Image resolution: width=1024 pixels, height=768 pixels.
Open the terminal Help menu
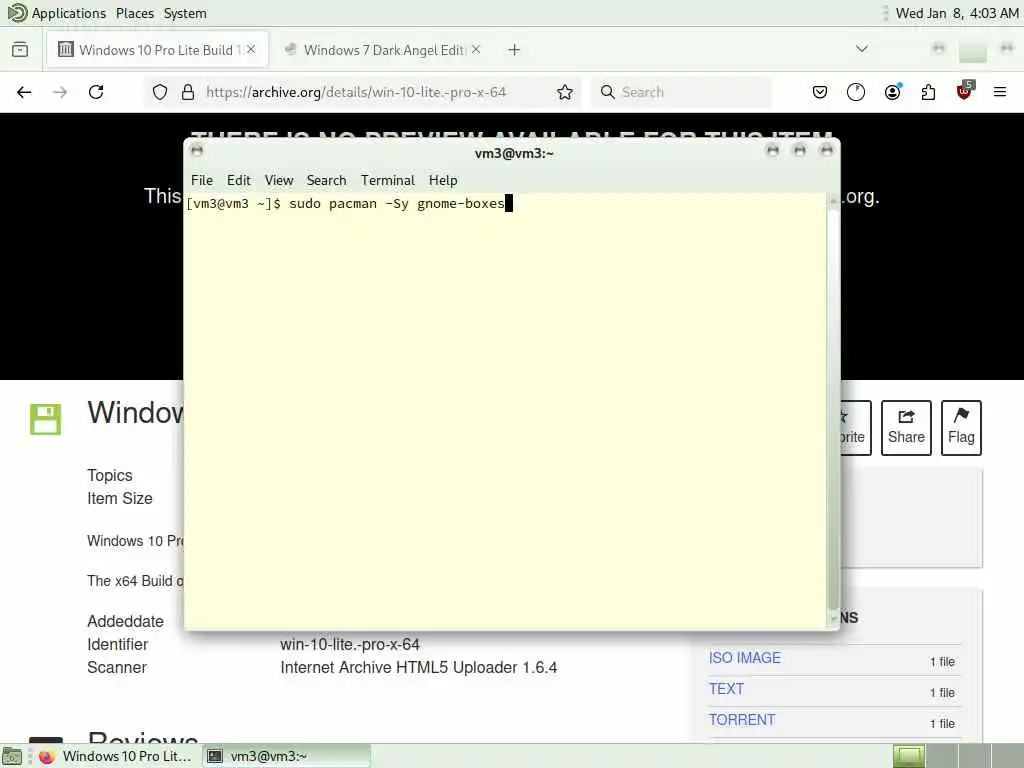[x=443, y=180]
